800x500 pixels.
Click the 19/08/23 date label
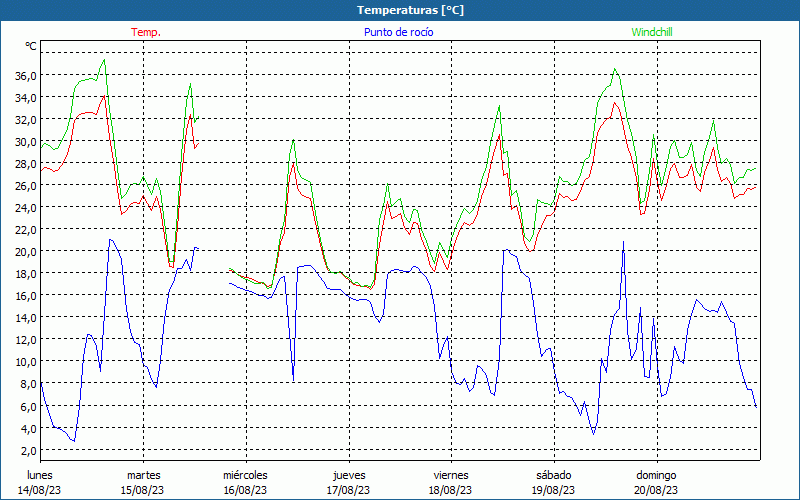[553, 490]
